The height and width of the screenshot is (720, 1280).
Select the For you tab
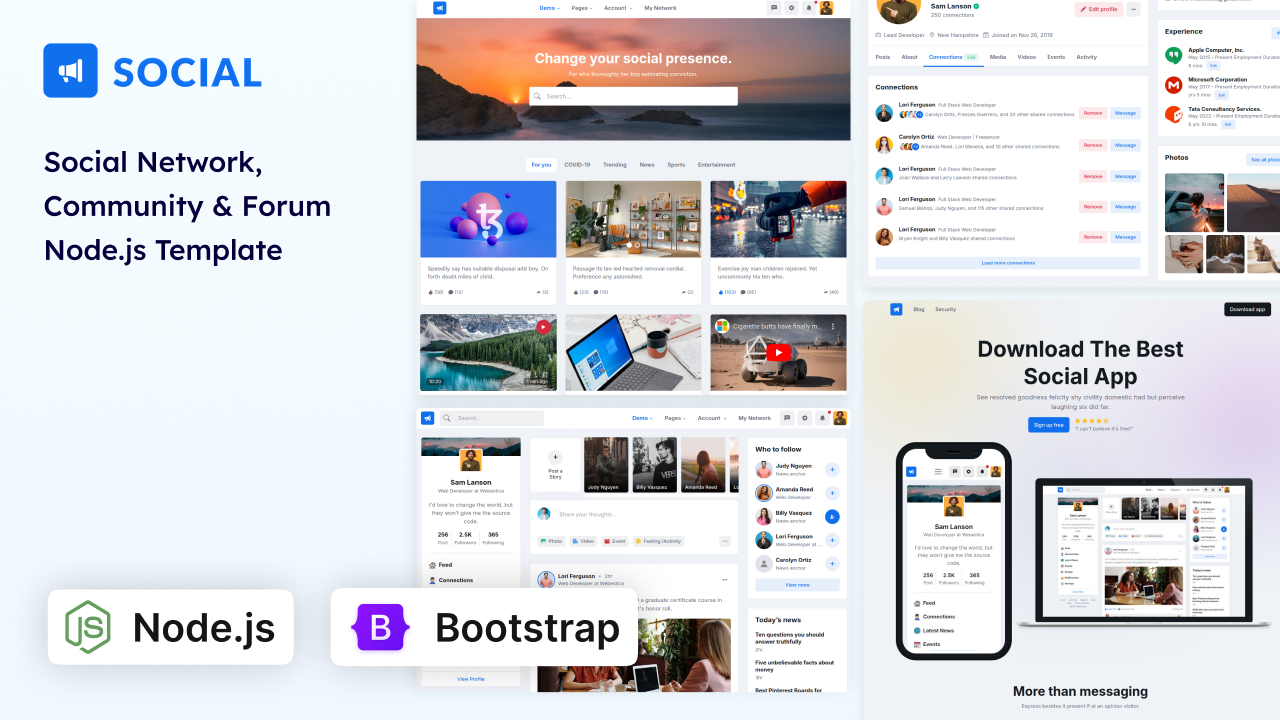tap(541, 165)
